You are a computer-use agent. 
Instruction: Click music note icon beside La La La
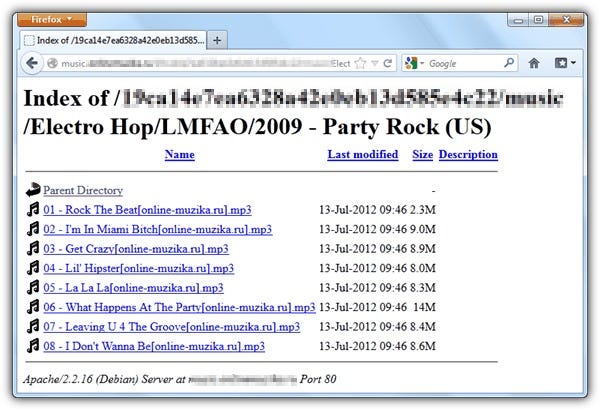point(33,287)
